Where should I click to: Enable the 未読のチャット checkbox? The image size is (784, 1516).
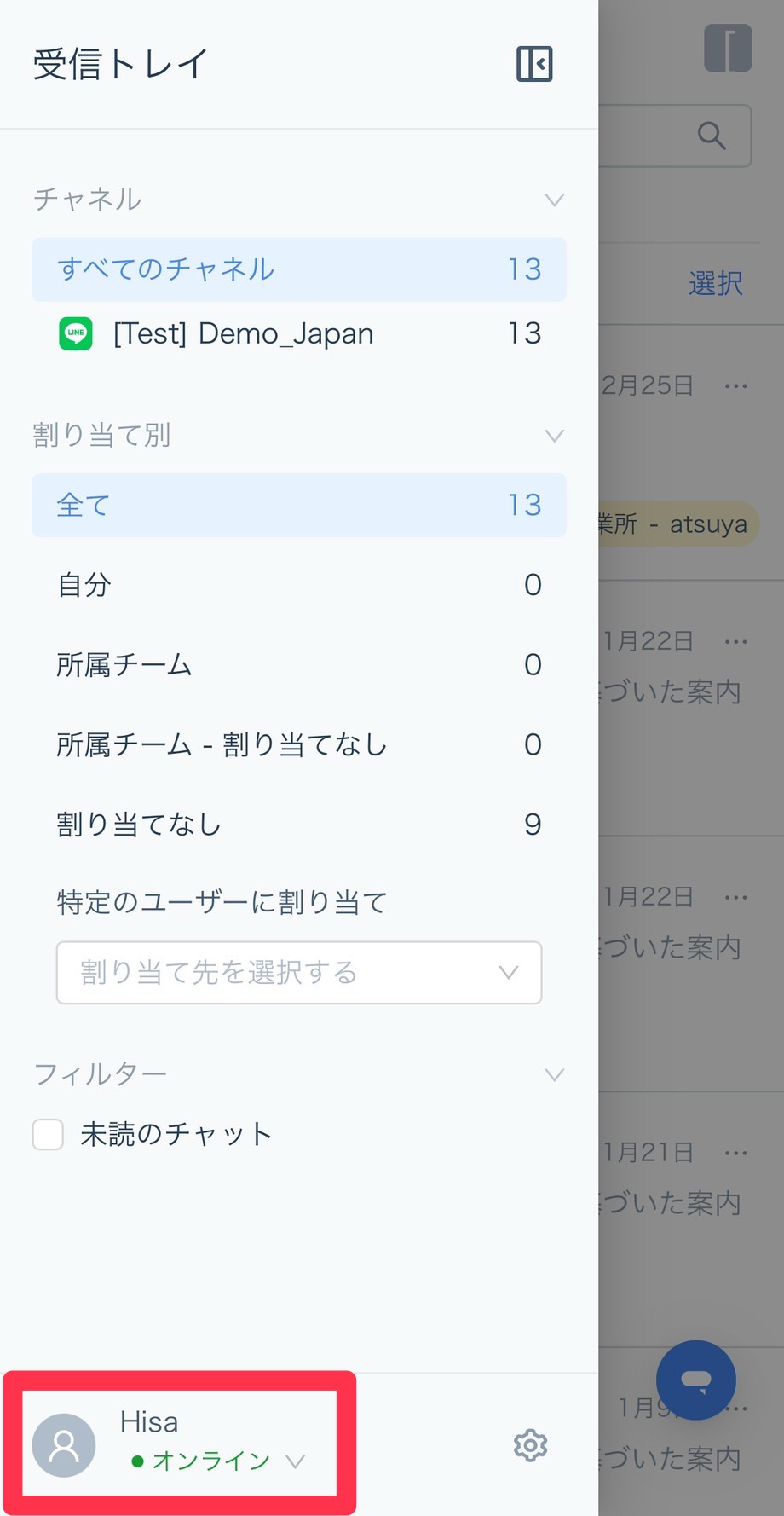(x=48, y=1135)
